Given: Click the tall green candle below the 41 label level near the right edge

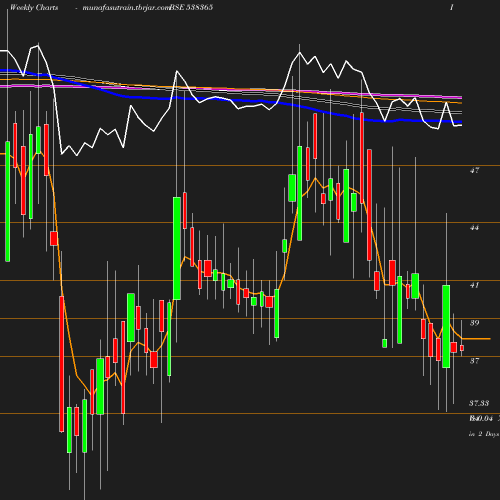Looking at the screenshot, I should pyautogui.click(x=446, y=326).
